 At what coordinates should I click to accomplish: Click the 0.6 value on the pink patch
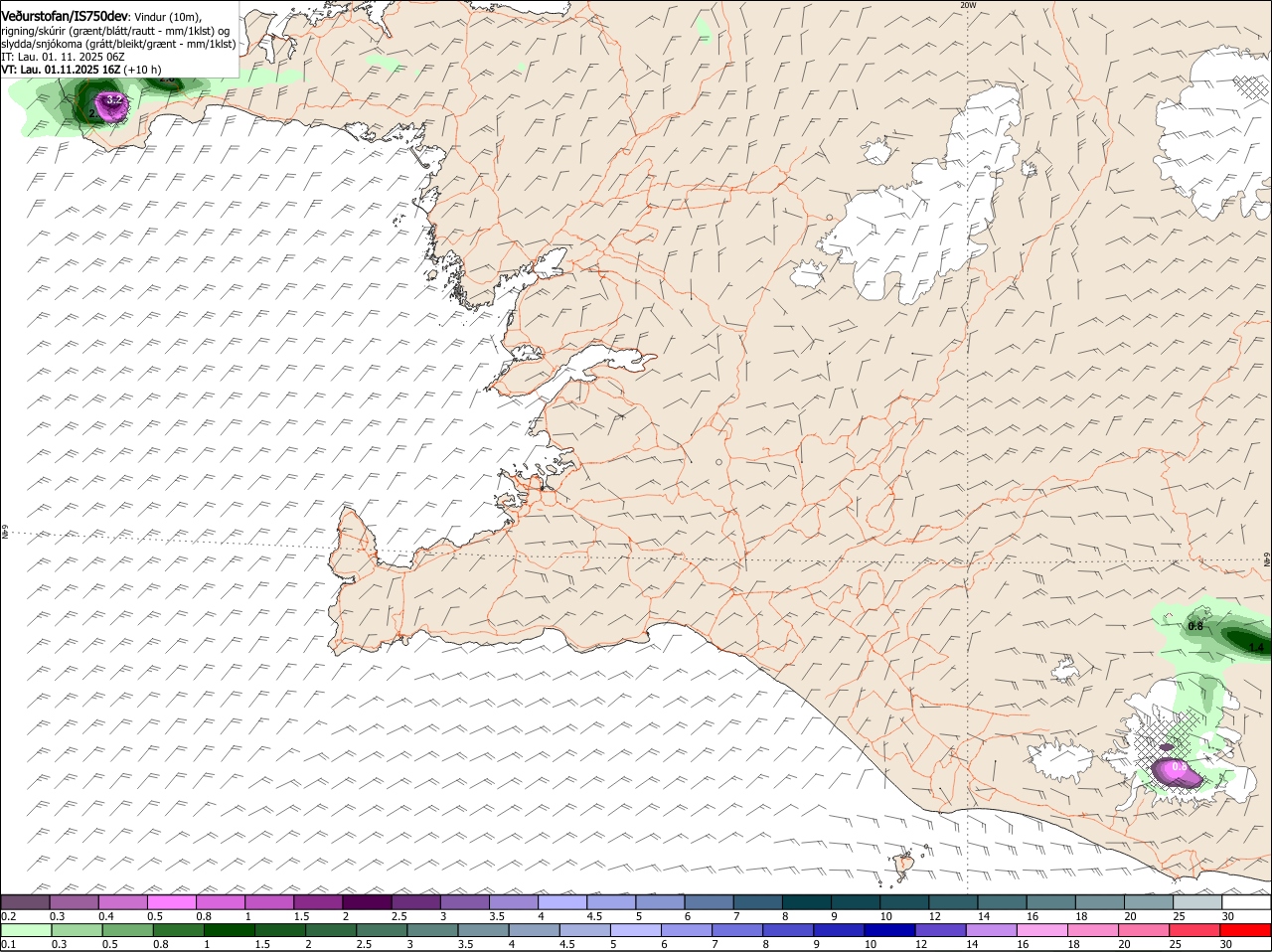[1180, 766]
